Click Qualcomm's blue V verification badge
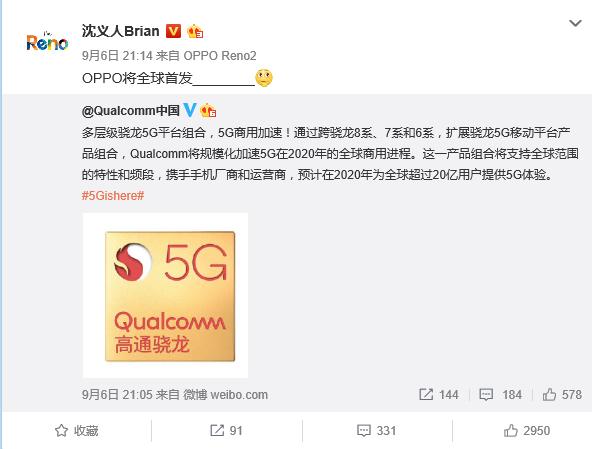592x449 pixels. click(x=190, y=110)
